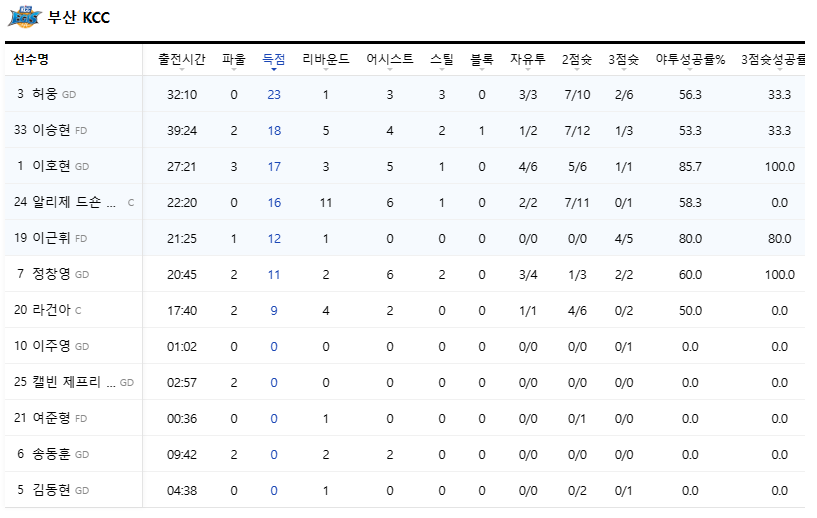Image resolution: width=817 pixels, height=518 pixels.
Task: Select 이호현's score value 17
Action: (274, 167)
